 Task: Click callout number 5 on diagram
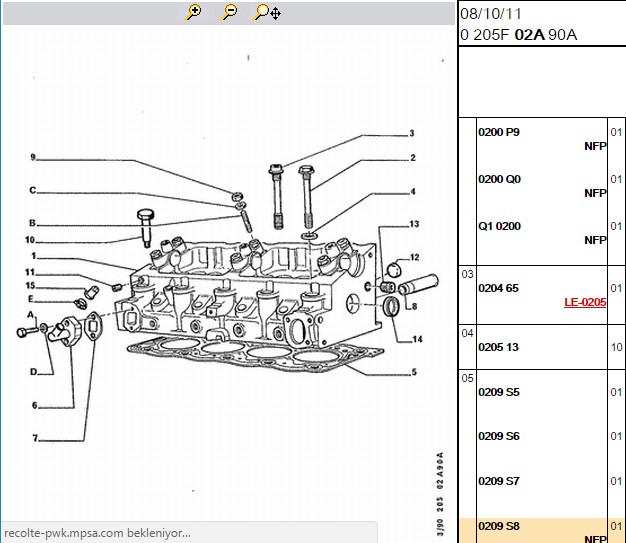pyautogui.click(x=414, y=372)
